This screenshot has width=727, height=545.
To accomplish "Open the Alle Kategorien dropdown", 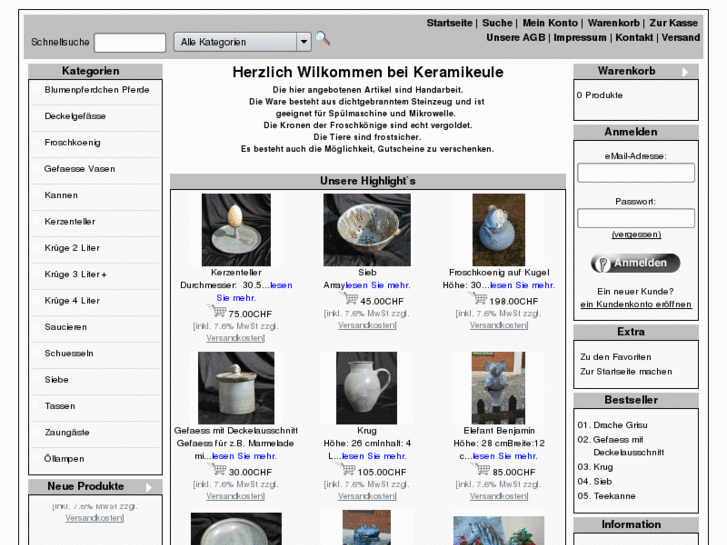I will coord(242,42).
